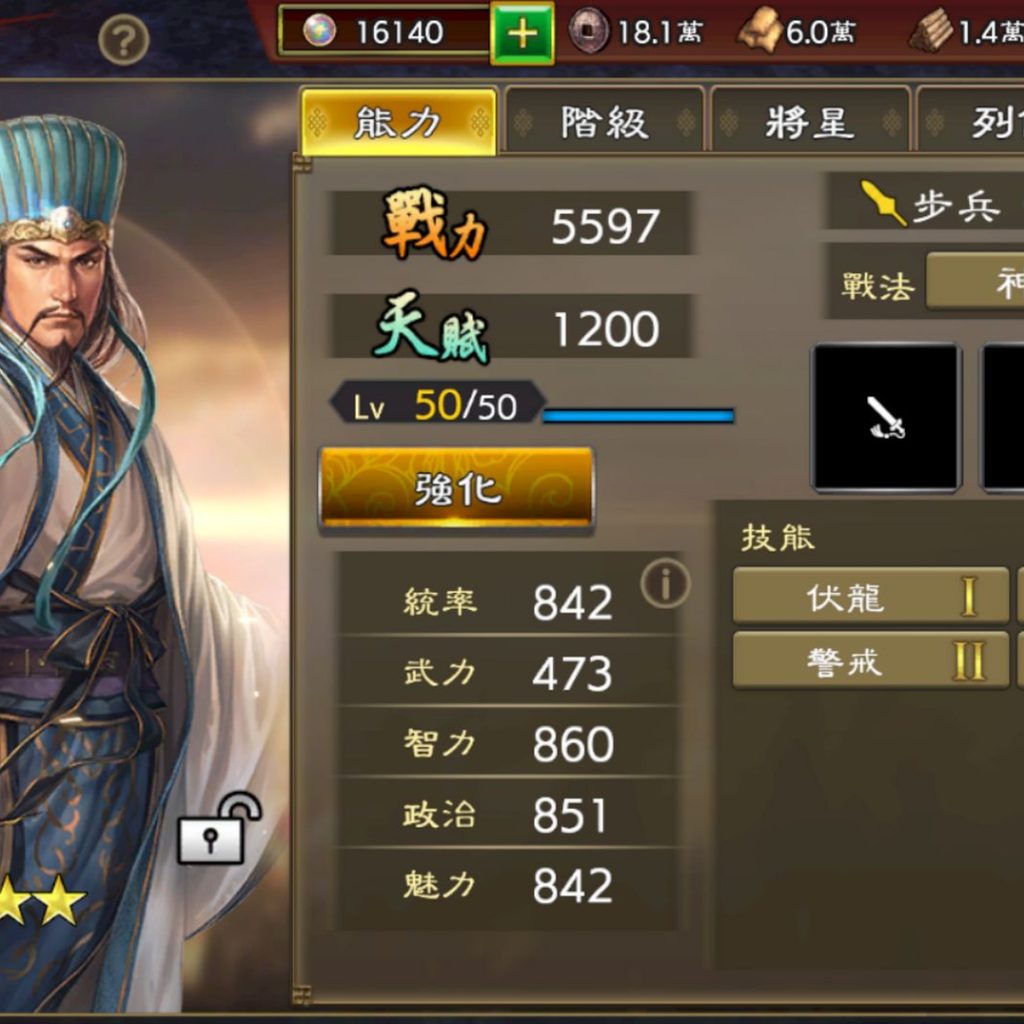The width and height of the screenshot is (1024, 1024).
Task: Tap the blue level experience bar
Action: coord(638,415)
